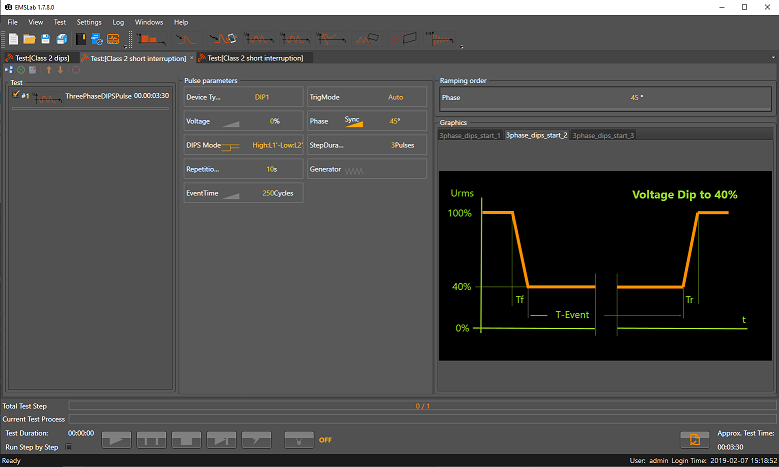Click the Total Test Step progress bar
The image size is (779, 467).
click(x=422, y=406)
